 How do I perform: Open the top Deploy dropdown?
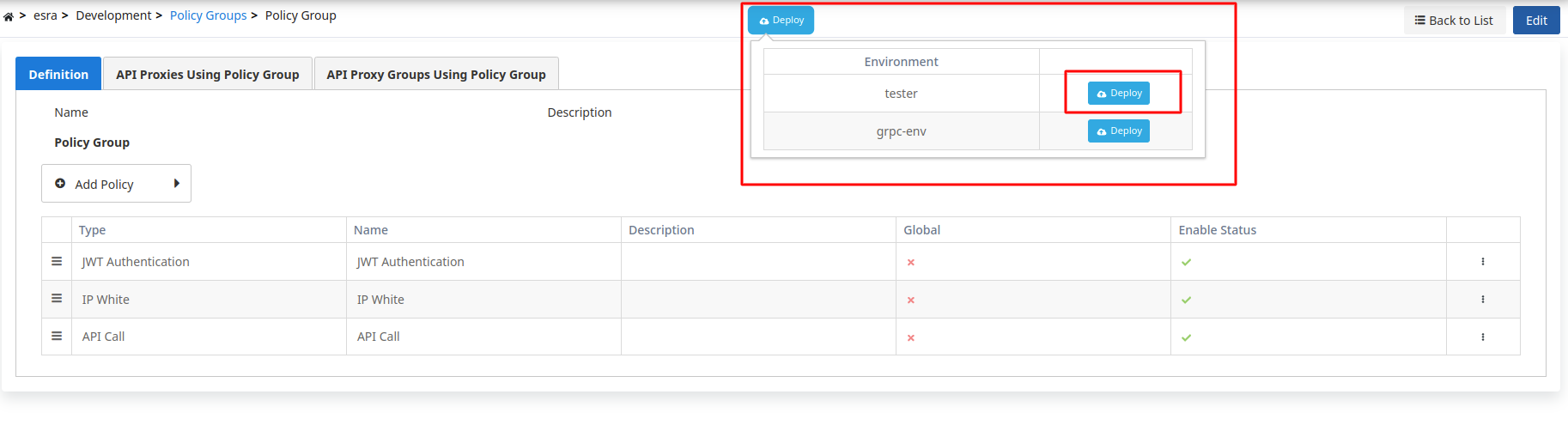(x=781, y=21)
